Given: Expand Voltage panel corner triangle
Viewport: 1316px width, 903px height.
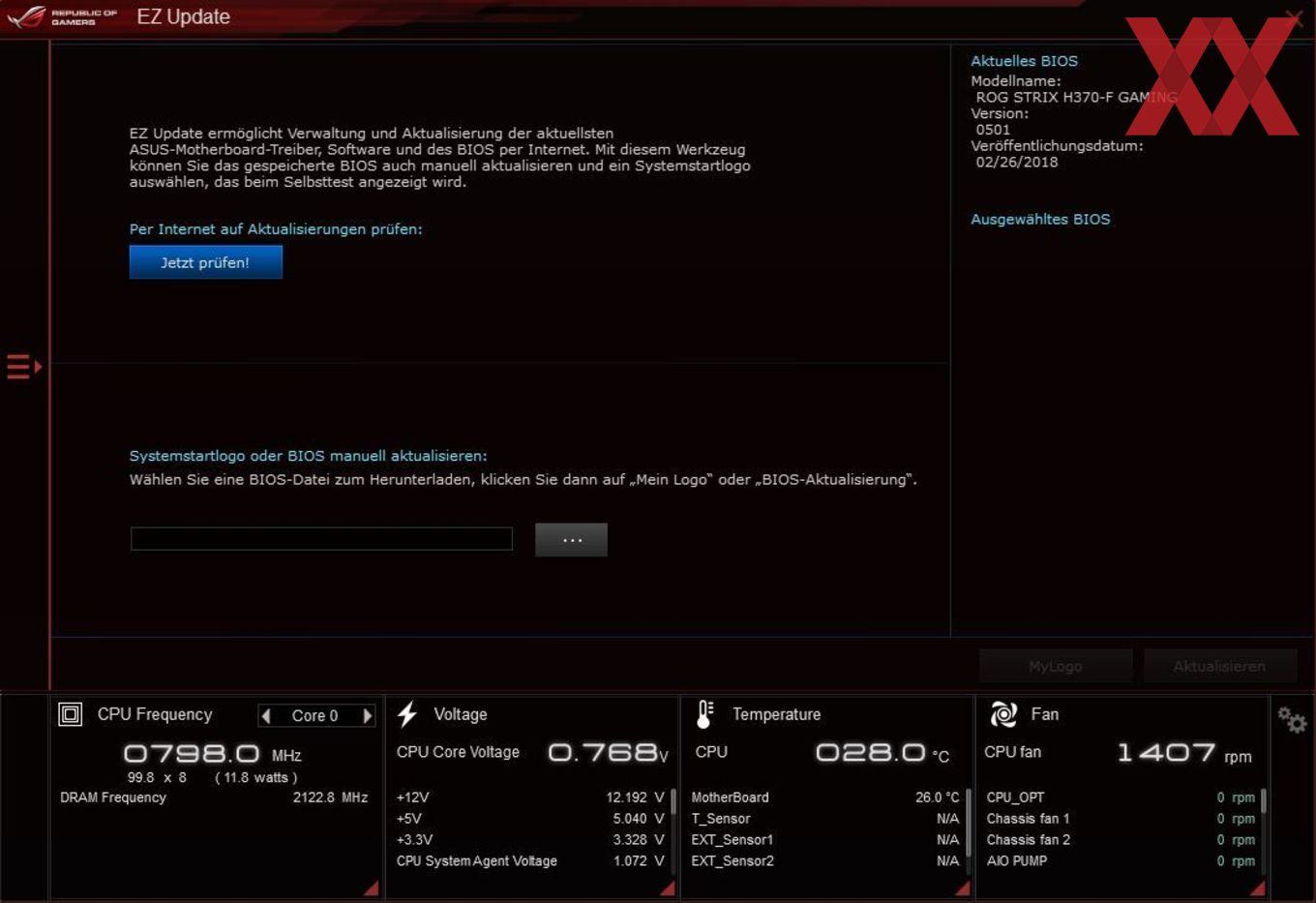Looking at the screenshot, I should coord(668,888).
